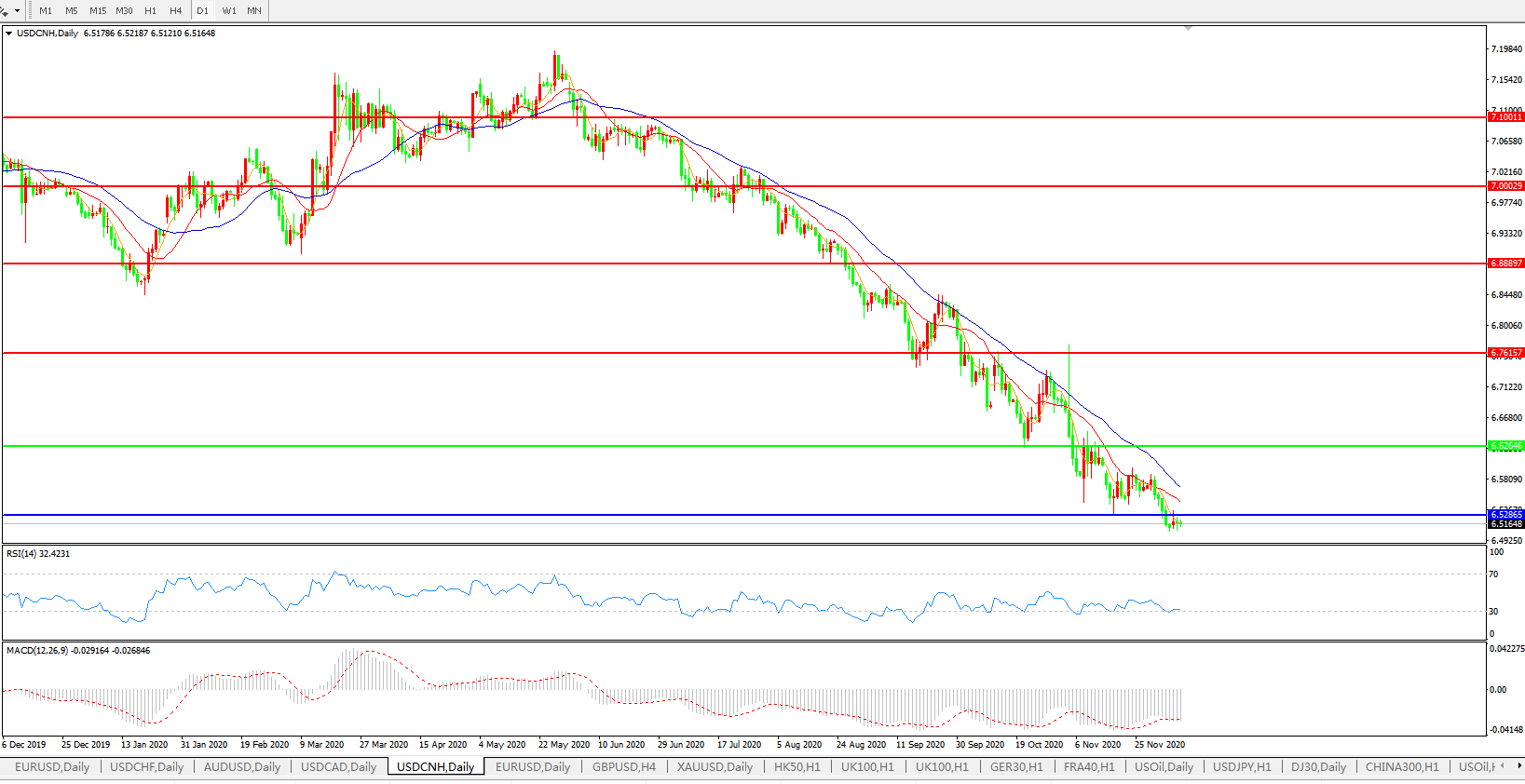Open the DJ30,Daily chart tab
The image size is (1525, 784).
pos(1318,767)
